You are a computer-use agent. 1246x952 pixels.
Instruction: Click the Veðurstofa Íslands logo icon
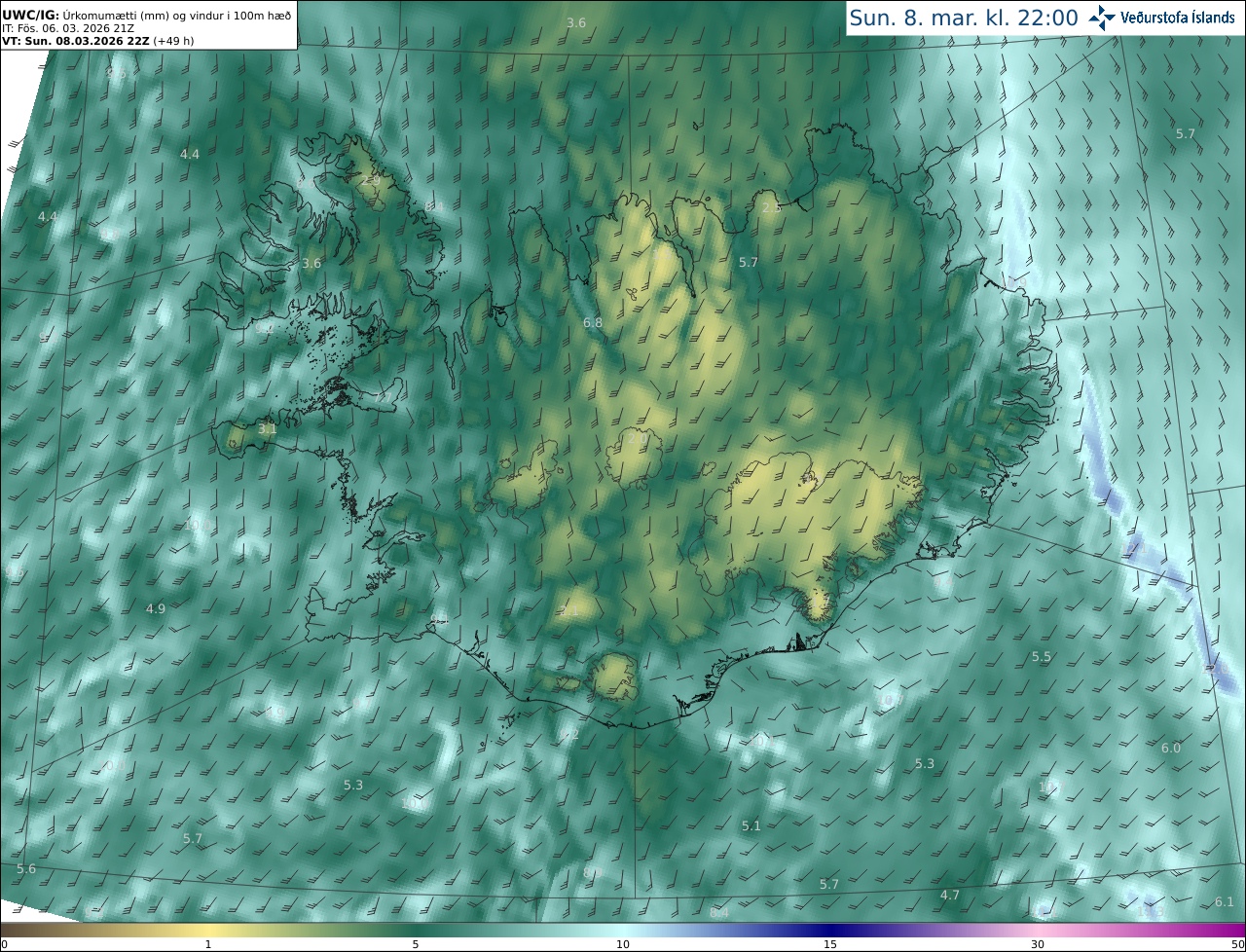tap(1102, 18)
